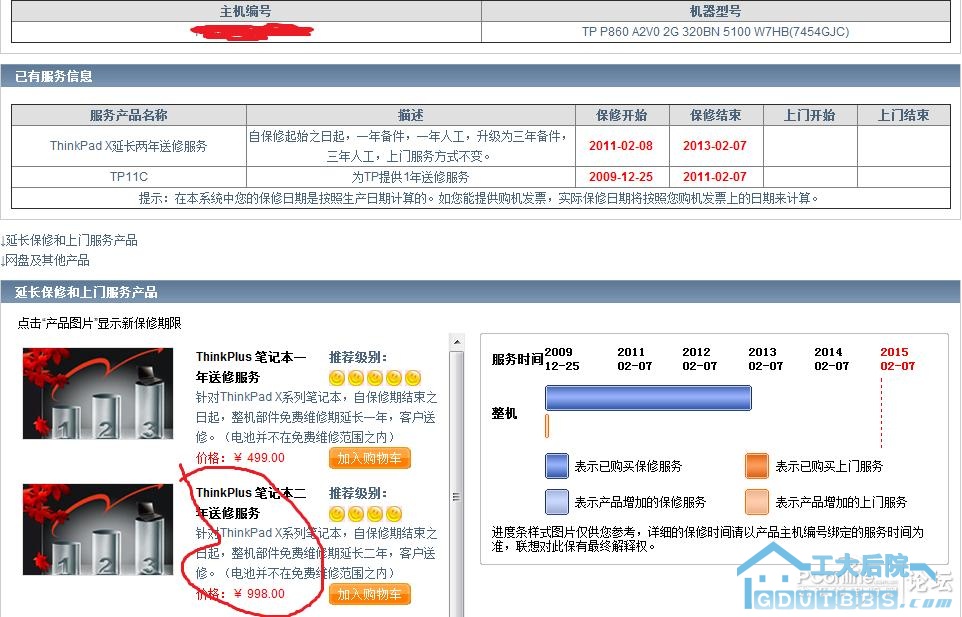
Task: Click the 服务产品名称 column header
Action: (129, 115)
